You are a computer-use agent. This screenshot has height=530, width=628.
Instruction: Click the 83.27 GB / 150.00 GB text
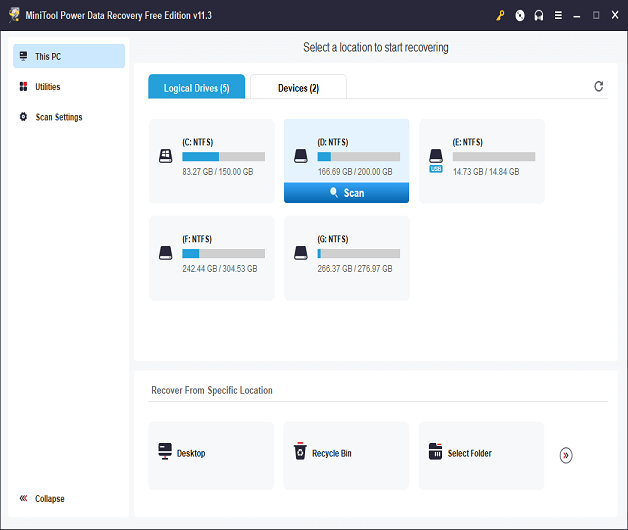(217, 171)
